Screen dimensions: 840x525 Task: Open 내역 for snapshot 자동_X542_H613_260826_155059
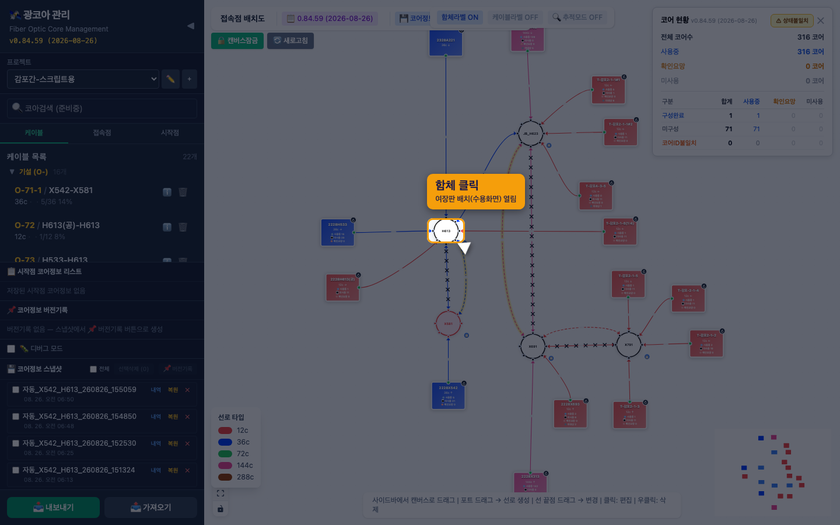(x=155, y=390)
